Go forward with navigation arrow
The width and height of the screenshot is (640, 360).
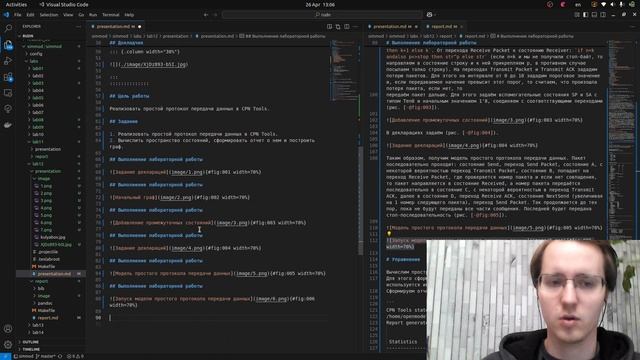[216, 15]
